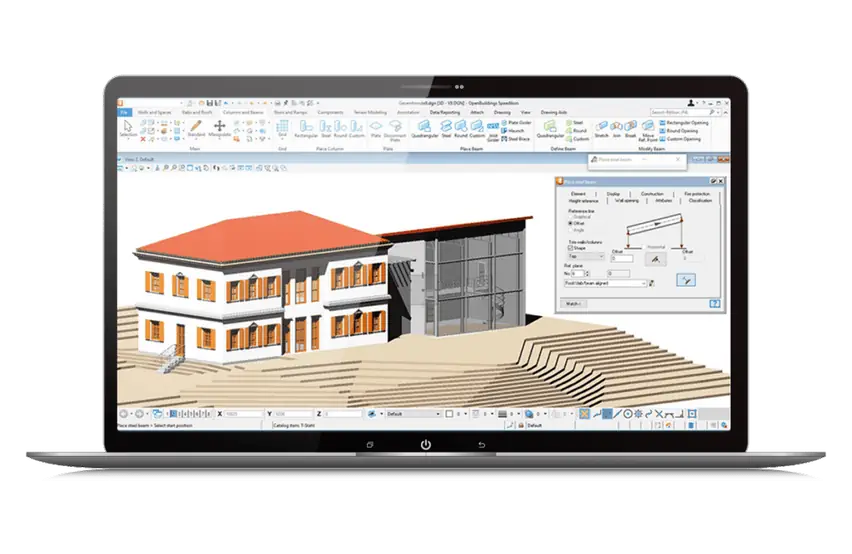Click the red delete X icon

tap(143, 139)
